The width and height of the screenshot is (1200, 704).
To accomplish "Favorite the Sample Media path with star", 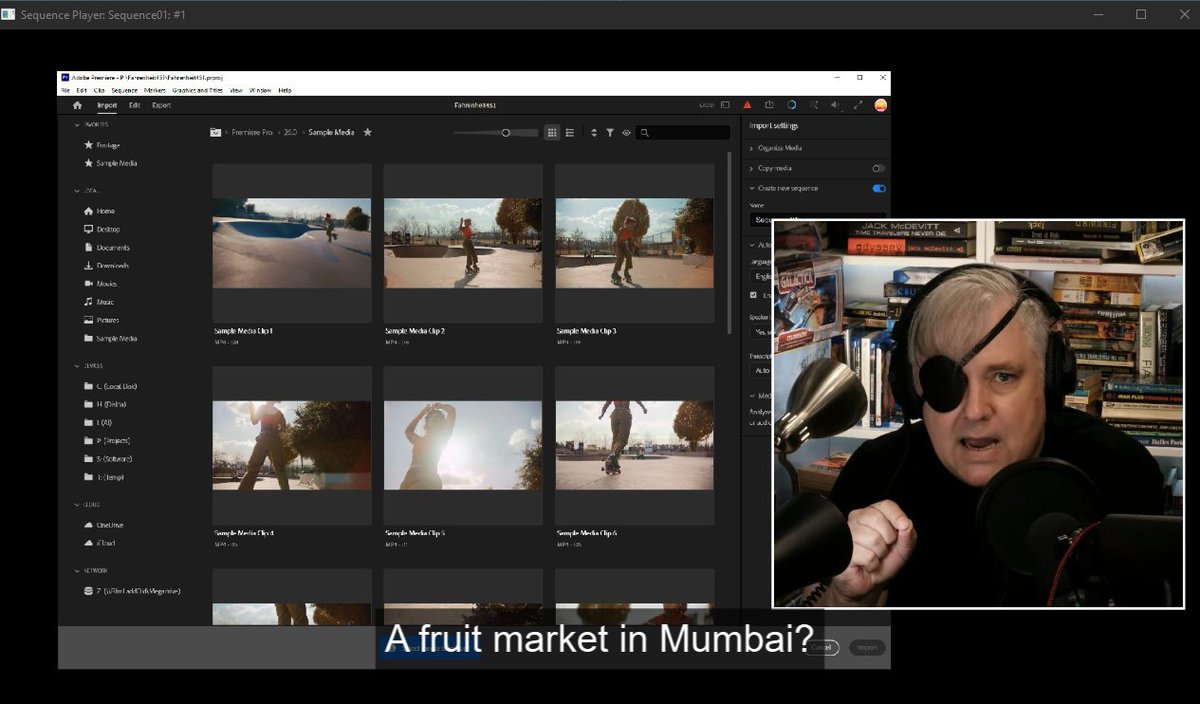I will pos(367,132).
